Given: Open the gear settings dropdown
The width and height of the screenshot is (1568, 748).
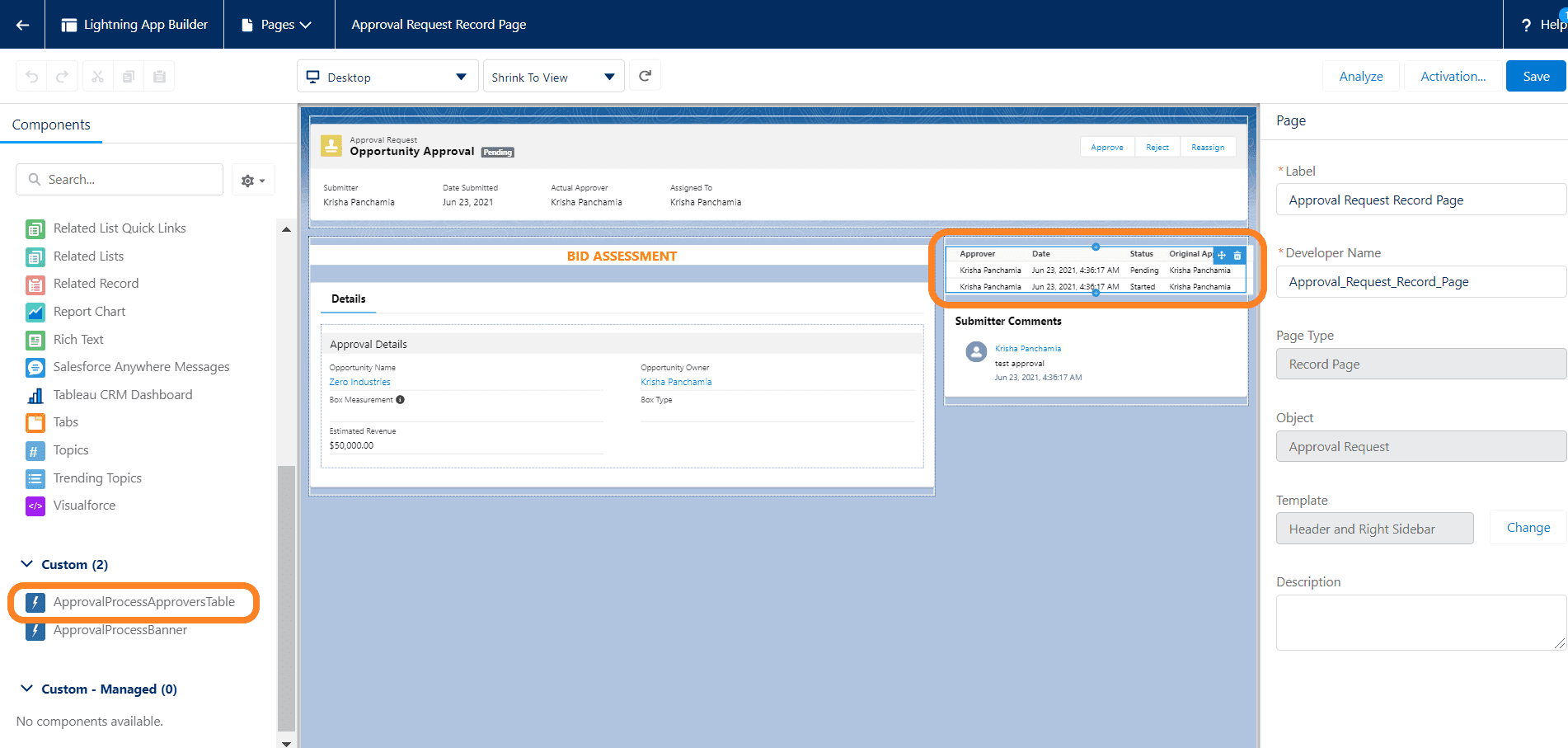Looking at the screenshot, I should click(x=253, y=180).
